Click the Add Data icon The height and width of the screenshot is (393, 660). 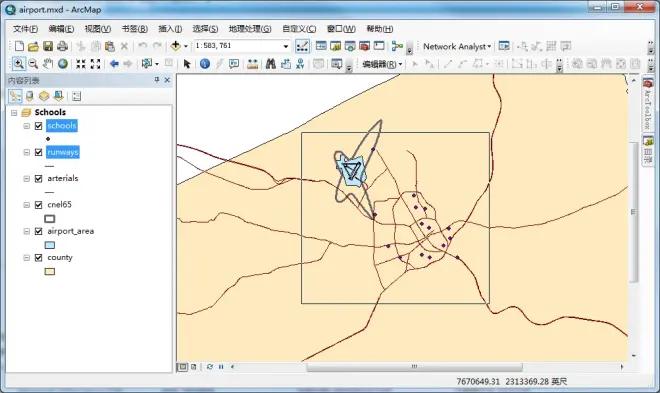click(x=176, y=46)
